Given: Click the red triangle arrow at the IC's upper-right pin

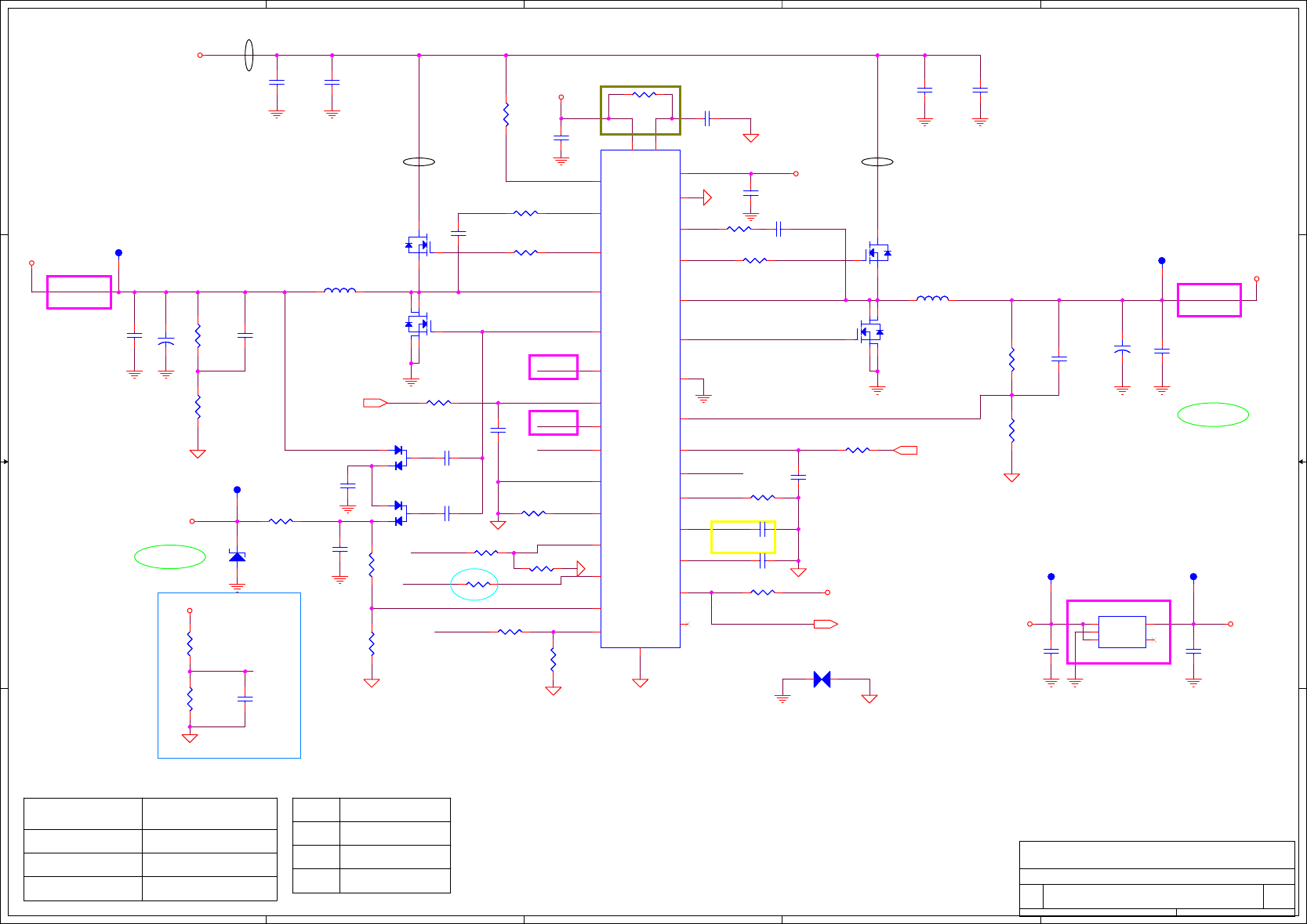Looking at the screenshot, I should 707,197.
